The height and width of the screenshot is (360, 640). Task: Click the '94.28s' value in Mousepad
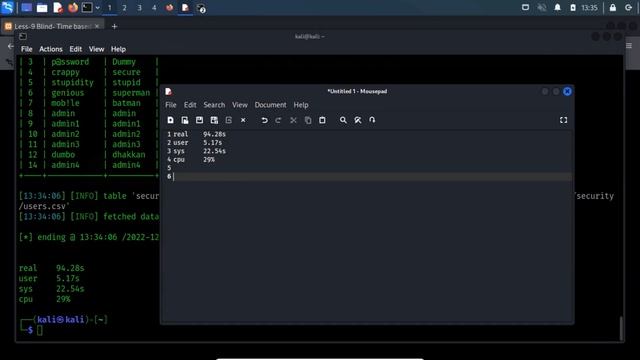point(214,134)
